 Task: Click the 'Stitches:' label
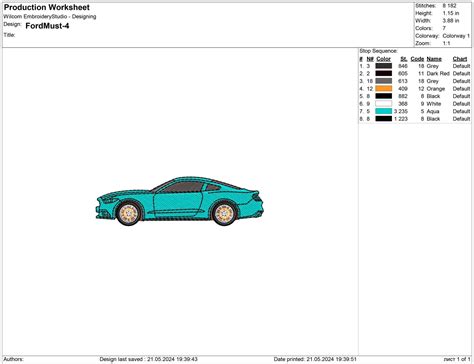pos(426,6)
